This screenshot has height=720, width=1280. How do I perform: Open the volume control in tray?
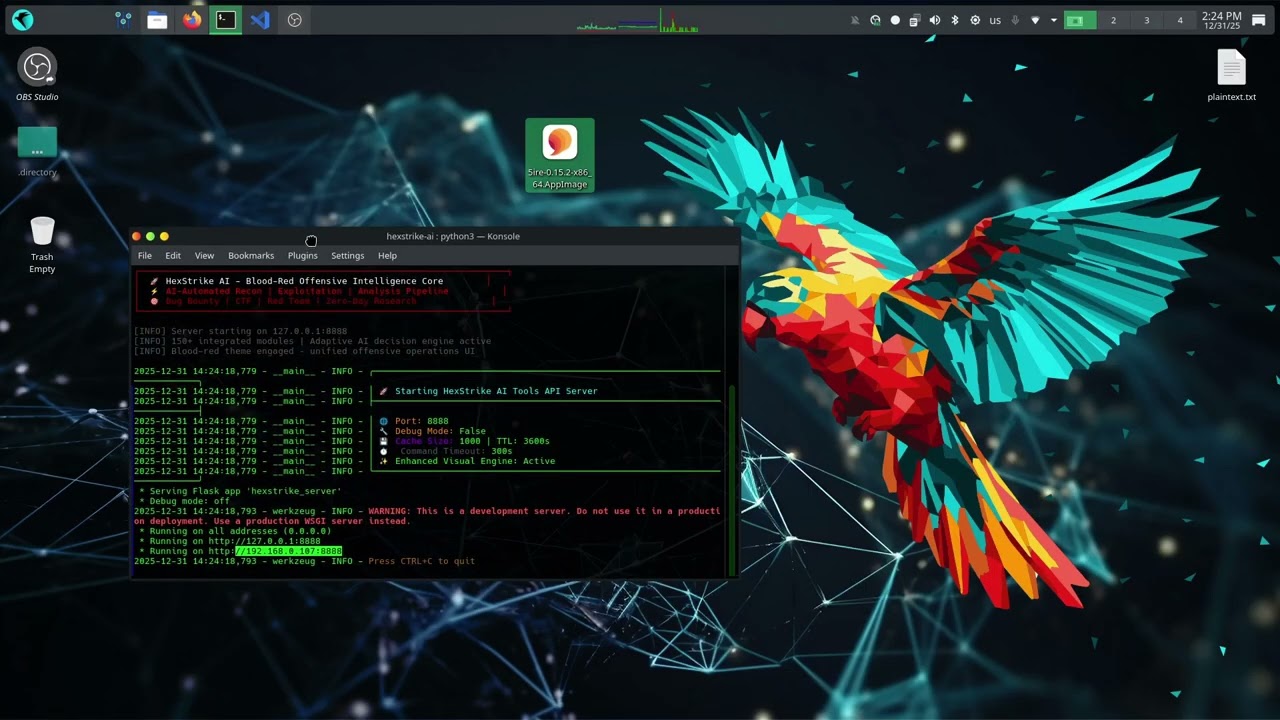[x=934, y=20]
